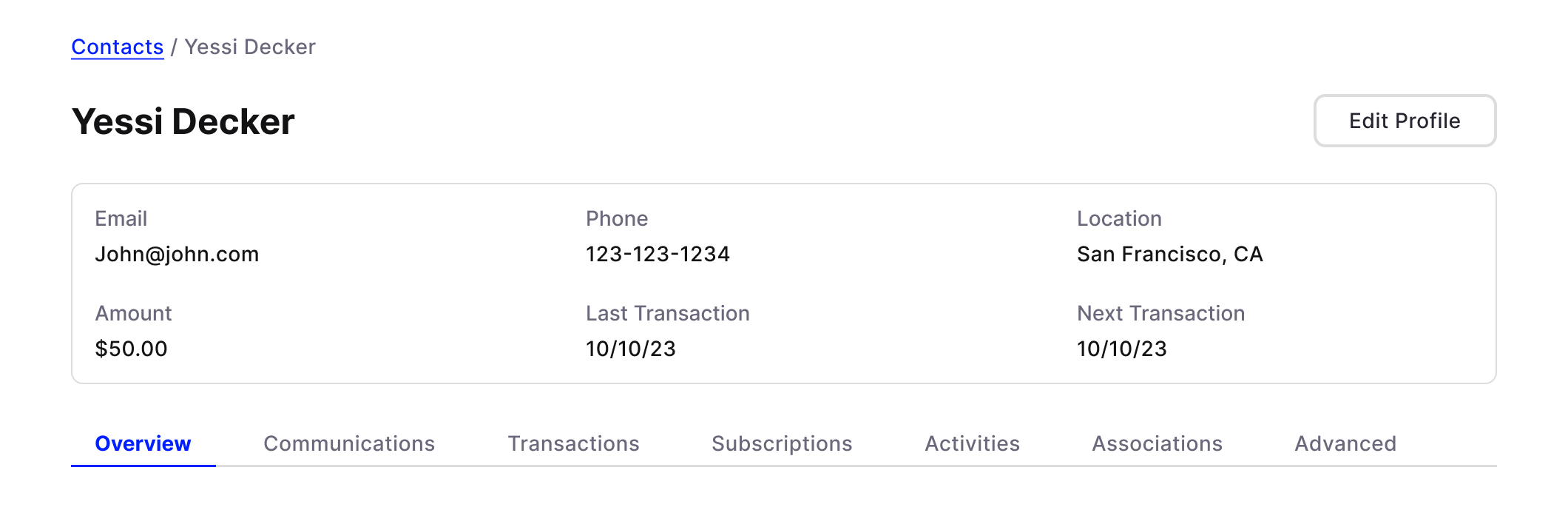
Task: Click the phone number 123-123-1234
Action: [x=658, y=254]
